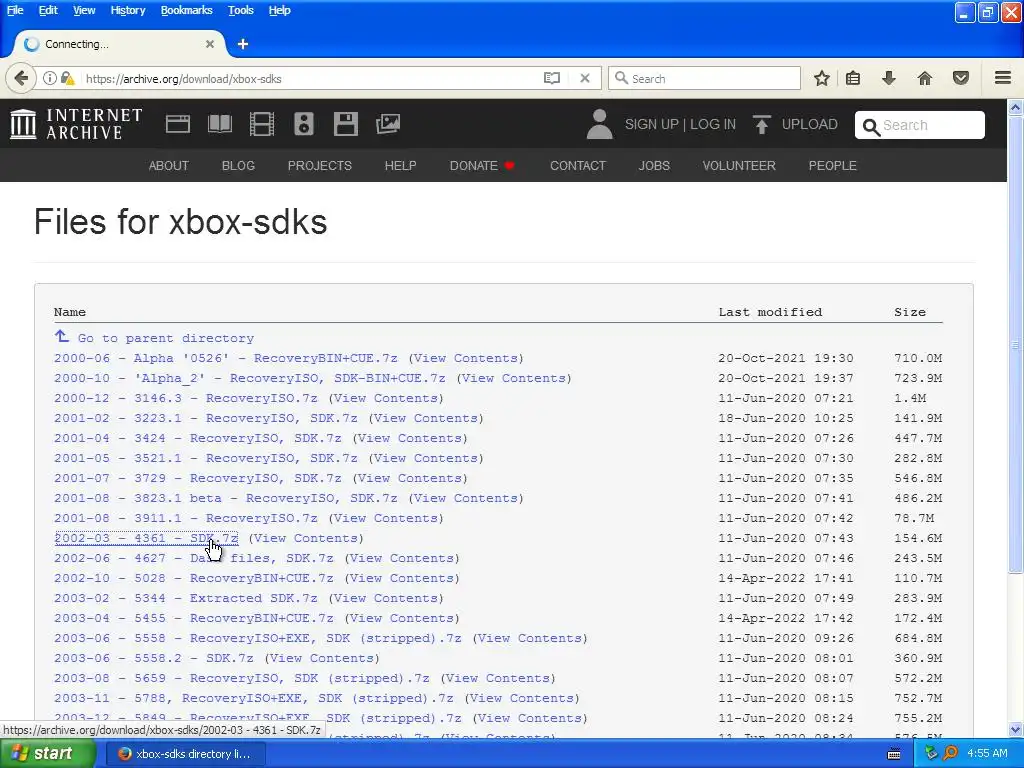
Task: Click the Internet Archive logo
Action: (x=76, y=124)
